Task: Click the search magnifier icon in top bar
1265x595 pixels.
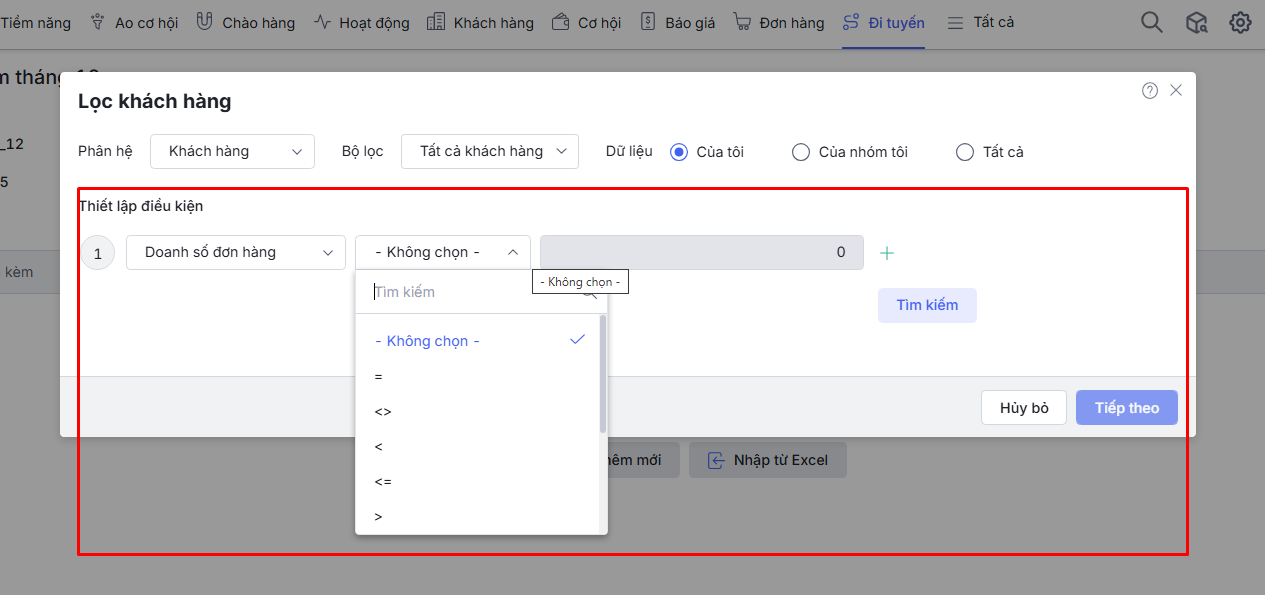Action: pyautogui.click(x=1152, y=23)
